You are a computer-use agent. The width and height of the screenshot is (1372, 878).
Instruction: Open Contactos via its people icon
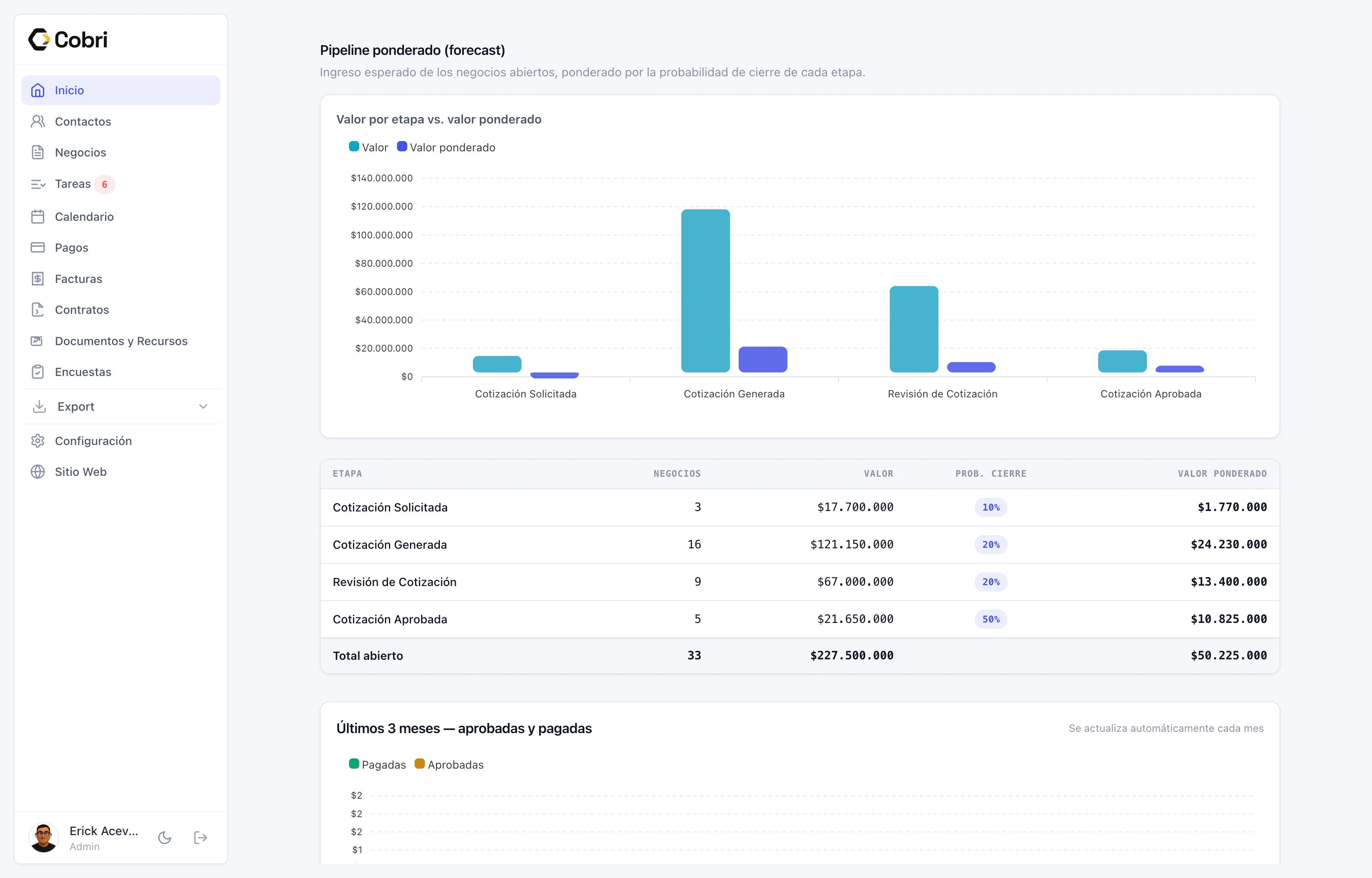38,121
